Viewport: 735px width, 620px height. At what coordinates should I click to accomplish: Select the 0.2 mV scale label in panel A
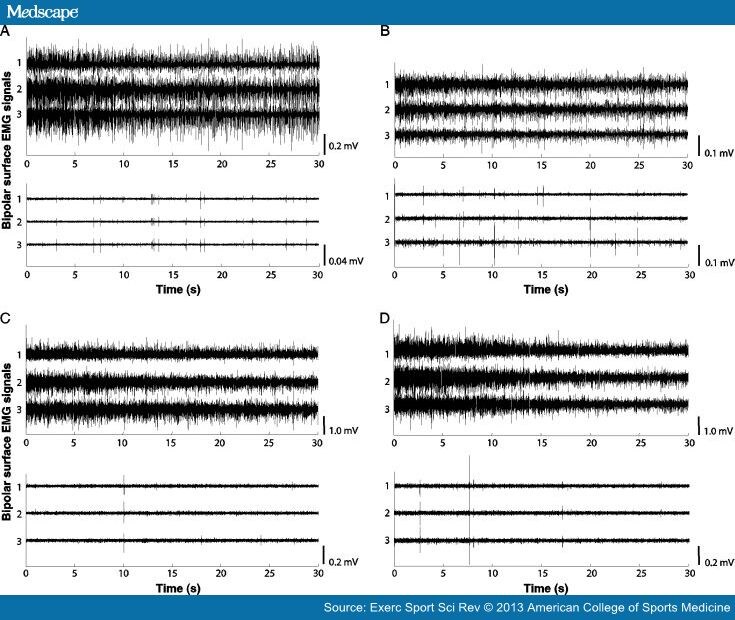pos(344,146)
